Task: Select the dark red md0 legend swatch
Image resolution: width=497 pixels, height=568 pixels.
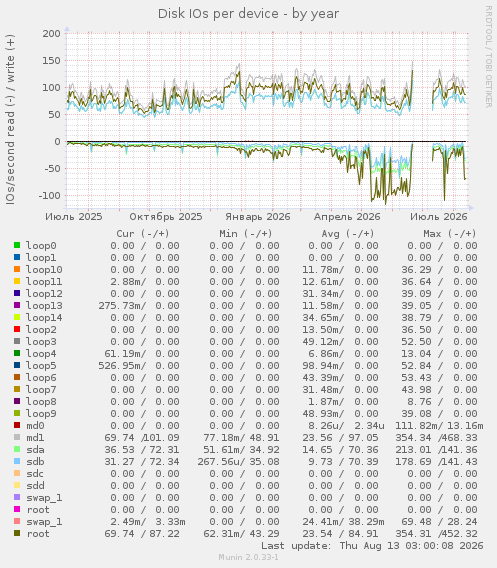Action: [x=17, y=425]
